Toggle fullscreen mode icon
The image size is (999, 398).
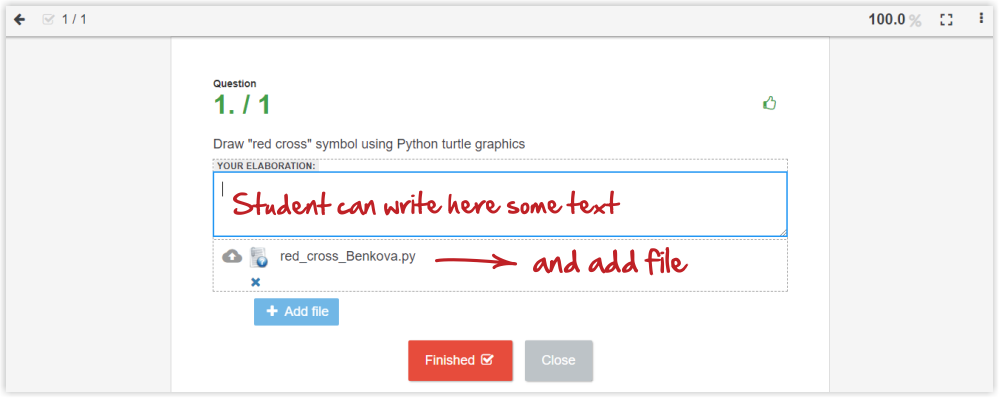(946, 20)
